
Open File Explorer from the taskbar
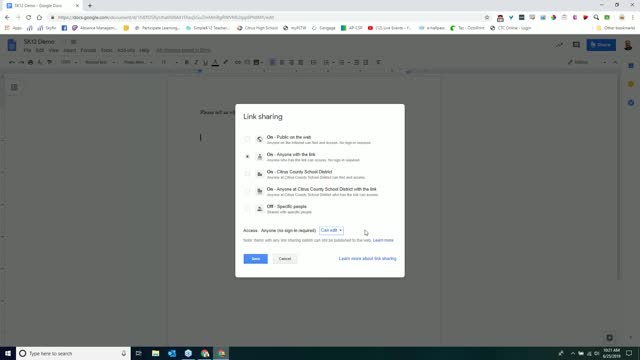[x=156, y=353]
